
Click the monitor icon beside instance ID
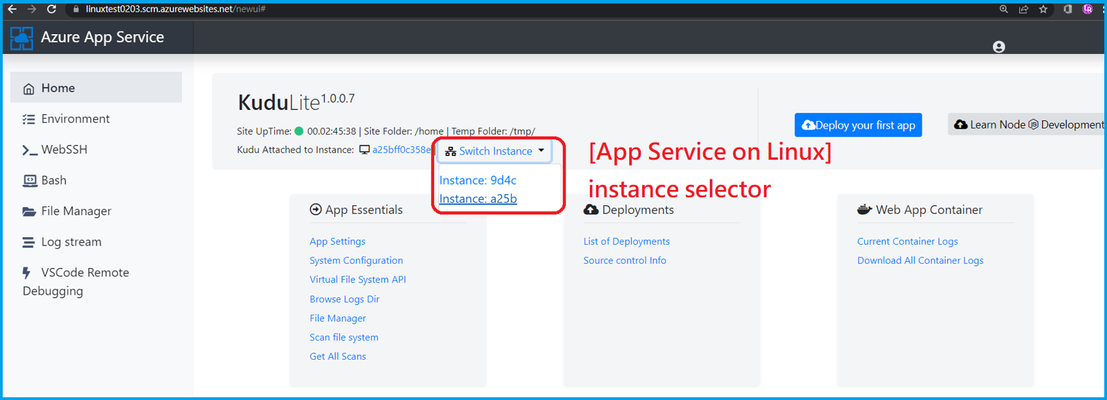click(x=364, y=150)
